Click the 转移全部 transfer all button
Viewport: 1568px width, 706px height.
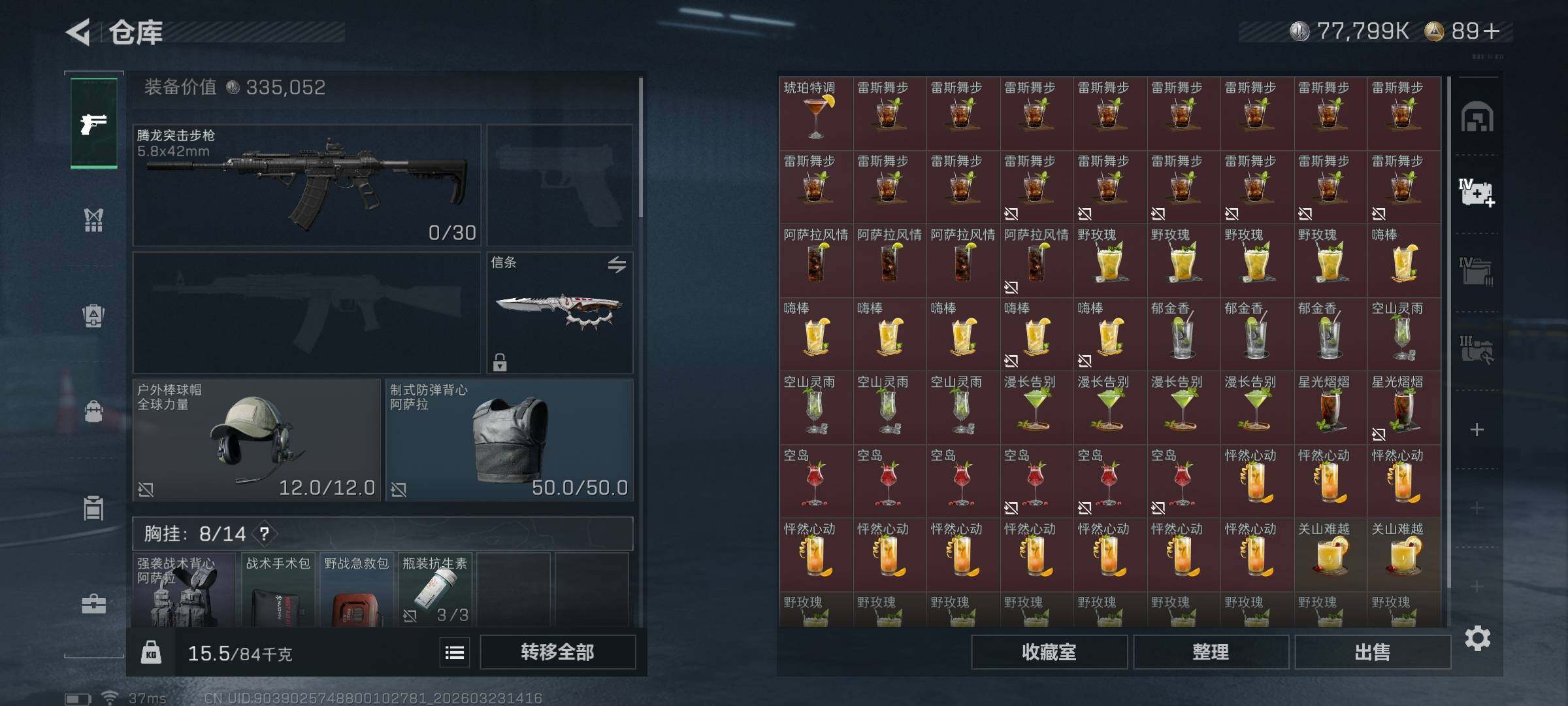(557, 652)
